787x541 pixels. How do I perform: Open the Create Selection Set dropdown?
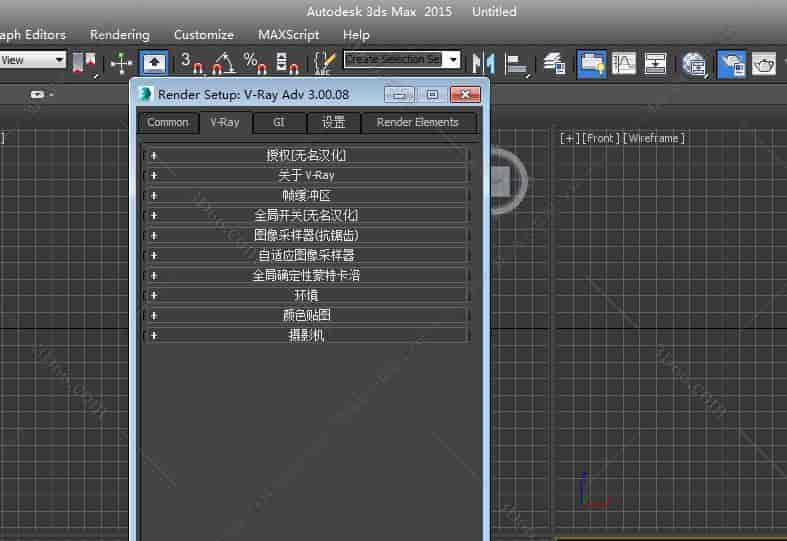tap(453, 60)
